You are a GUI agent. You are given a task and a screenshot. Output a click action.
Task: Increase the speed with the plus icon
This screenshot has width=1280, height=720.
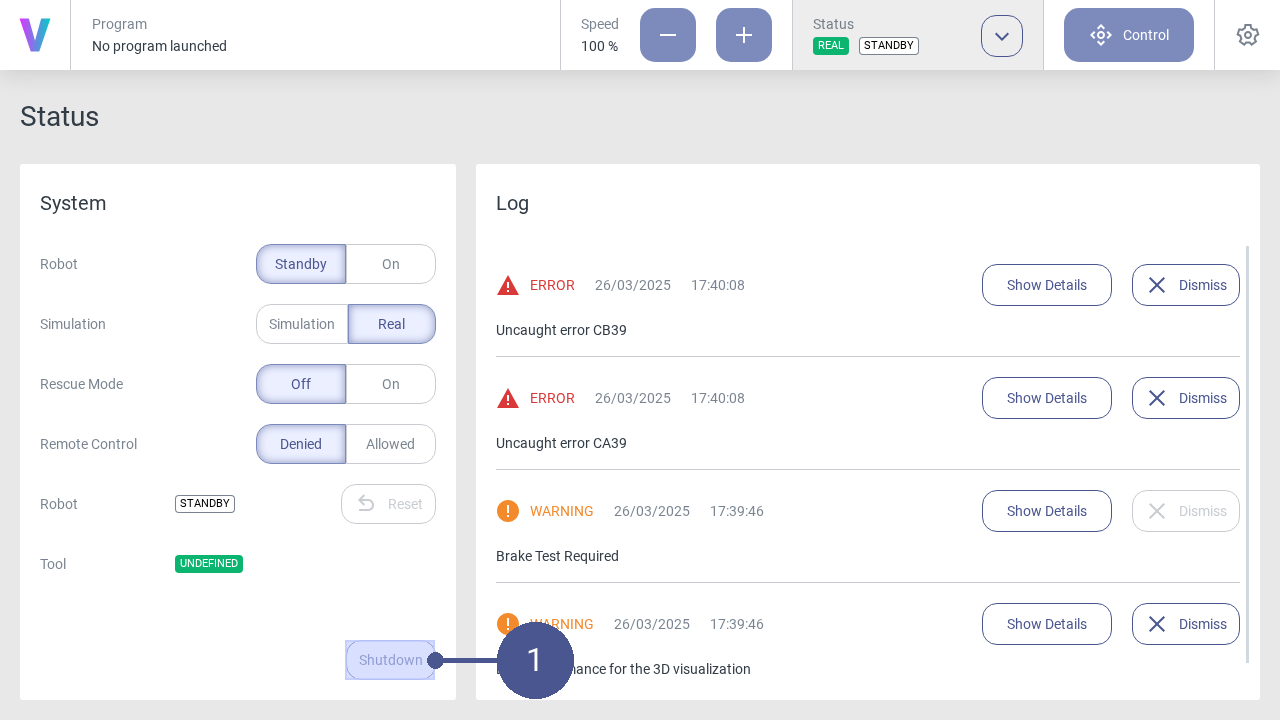[x=743, y=34]
